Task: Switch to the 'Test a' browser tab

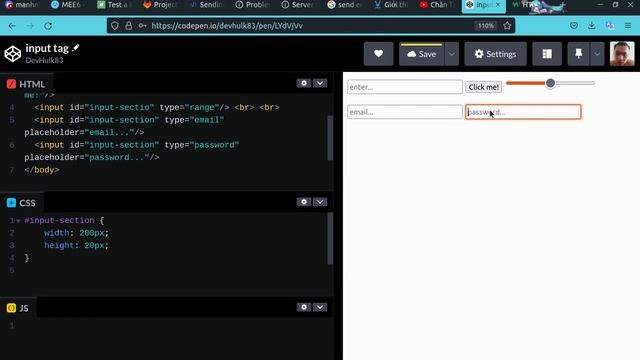Action: (x=113, y=5)
